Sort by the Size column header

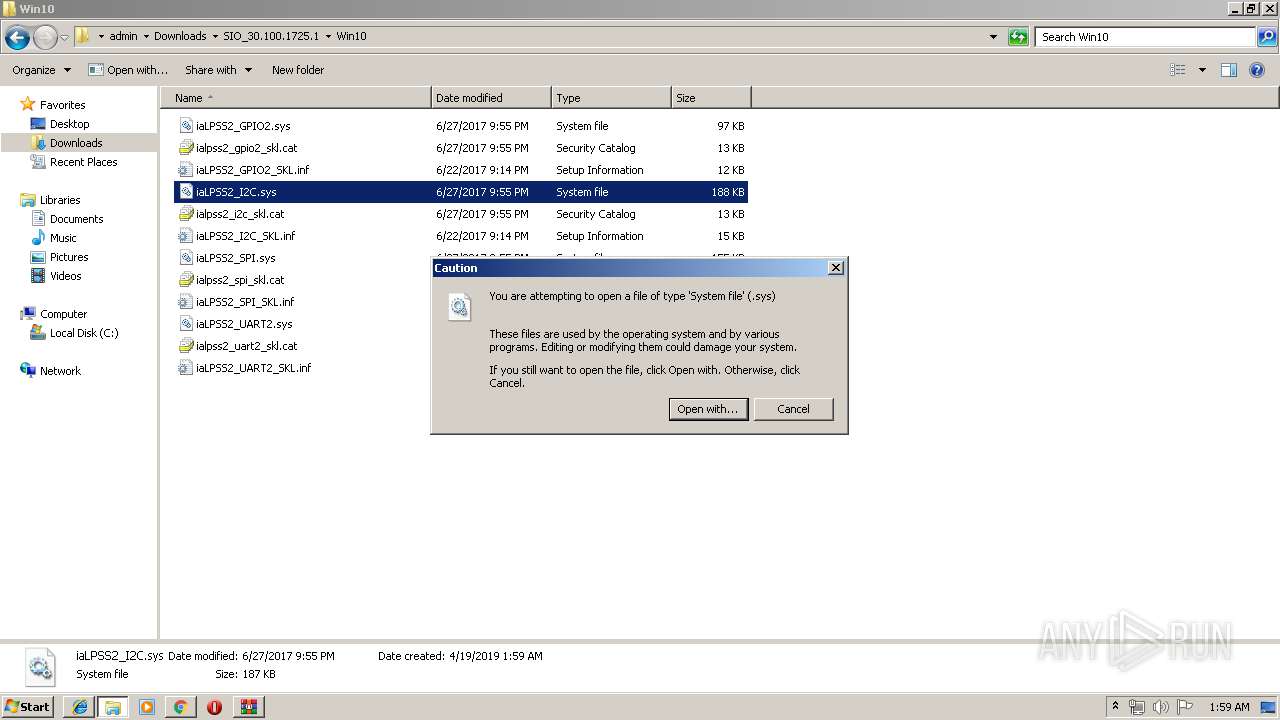pos(711,98)
